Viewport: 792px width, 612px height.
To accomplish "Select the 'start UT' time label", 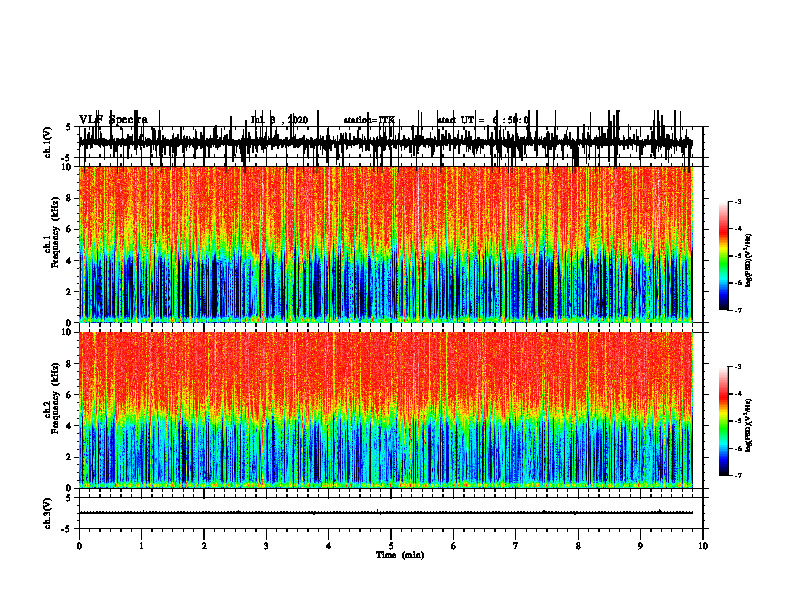I will (483, 120).
